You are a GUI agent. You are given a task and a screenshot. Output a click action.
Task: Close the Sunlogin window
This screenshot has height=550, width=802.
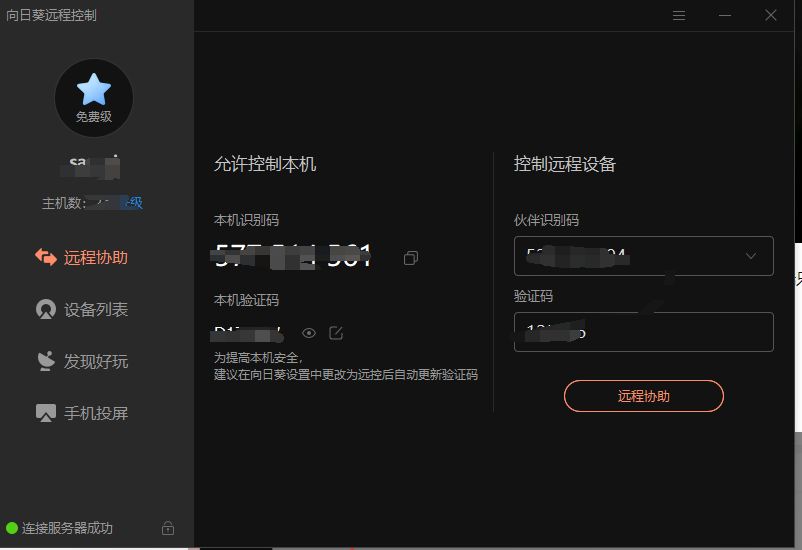click(x=771, y=15)
